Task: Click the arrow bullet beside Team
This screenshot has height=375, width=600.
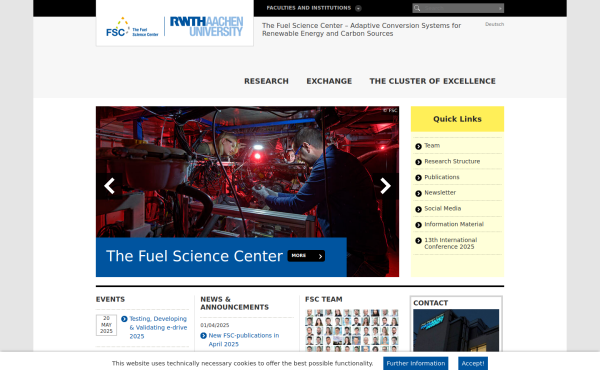Action: [x=418, y=146]
